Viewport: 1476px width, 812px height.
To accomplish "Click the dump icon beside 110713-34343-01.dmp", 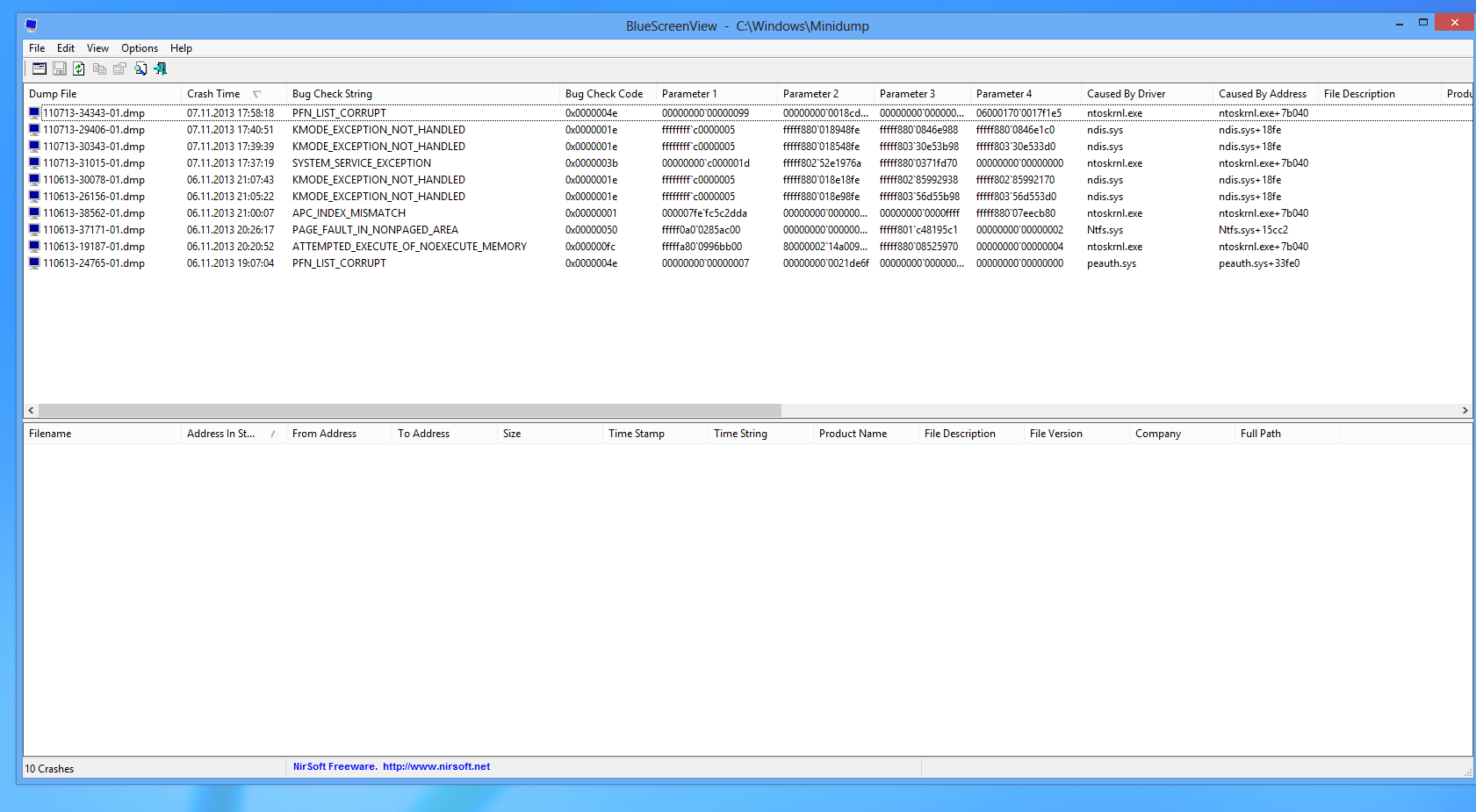I will click(x=34, y=112).
